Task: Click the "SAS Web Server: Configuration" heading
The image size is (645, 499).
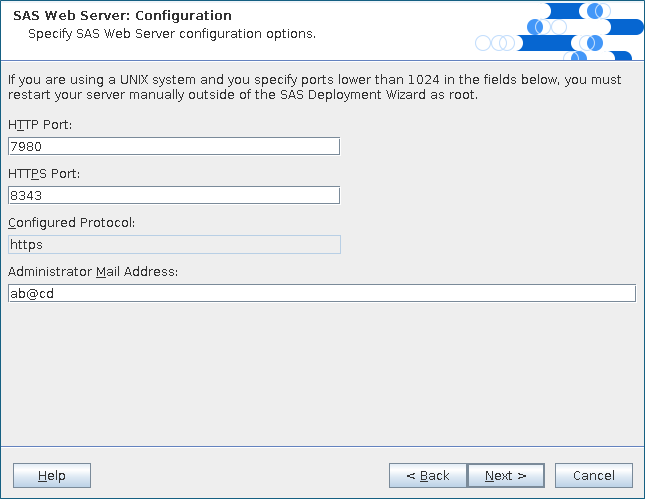Action: 122,16
